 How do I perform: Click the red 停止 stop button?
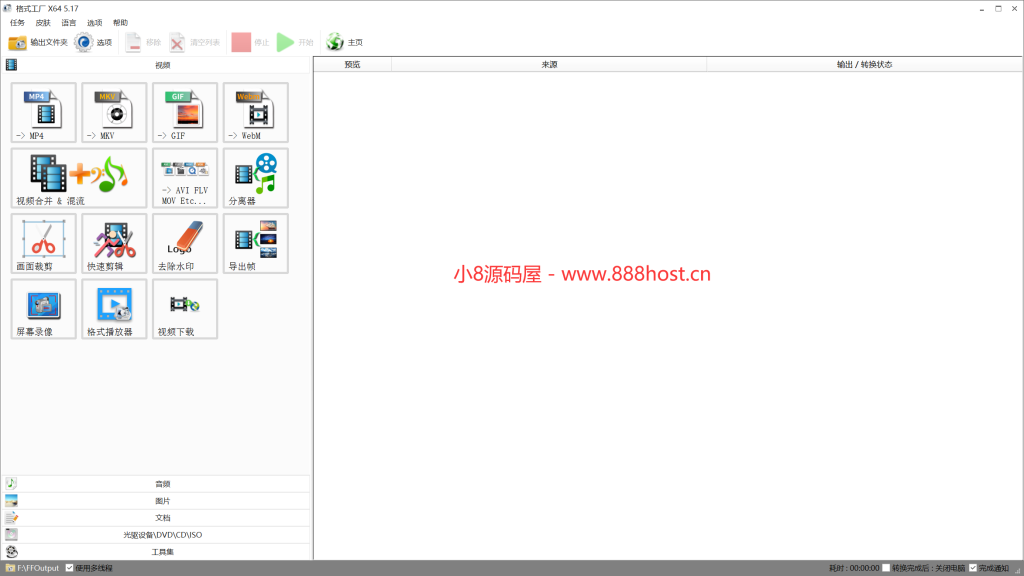(250, 42)
